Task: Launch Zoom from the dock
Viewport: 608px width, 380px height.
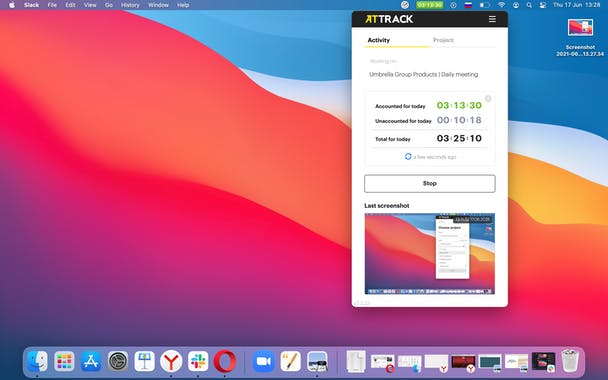Action: [264, 361]
